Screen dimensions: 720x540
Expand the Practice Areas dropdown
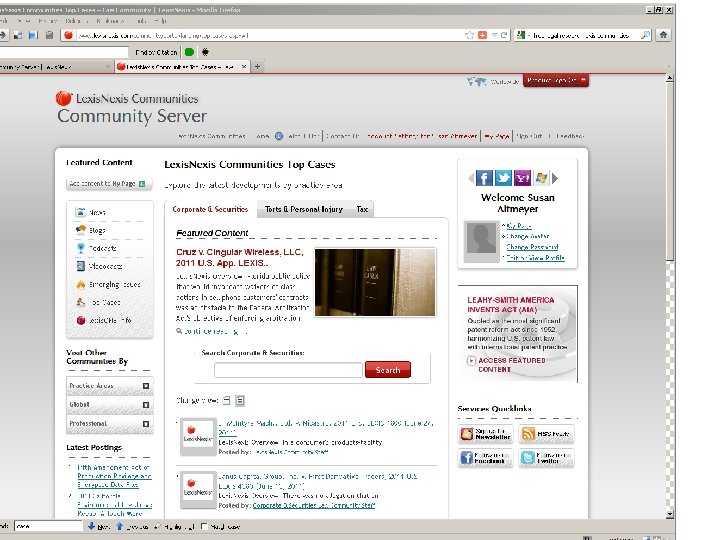coord(110,386)
